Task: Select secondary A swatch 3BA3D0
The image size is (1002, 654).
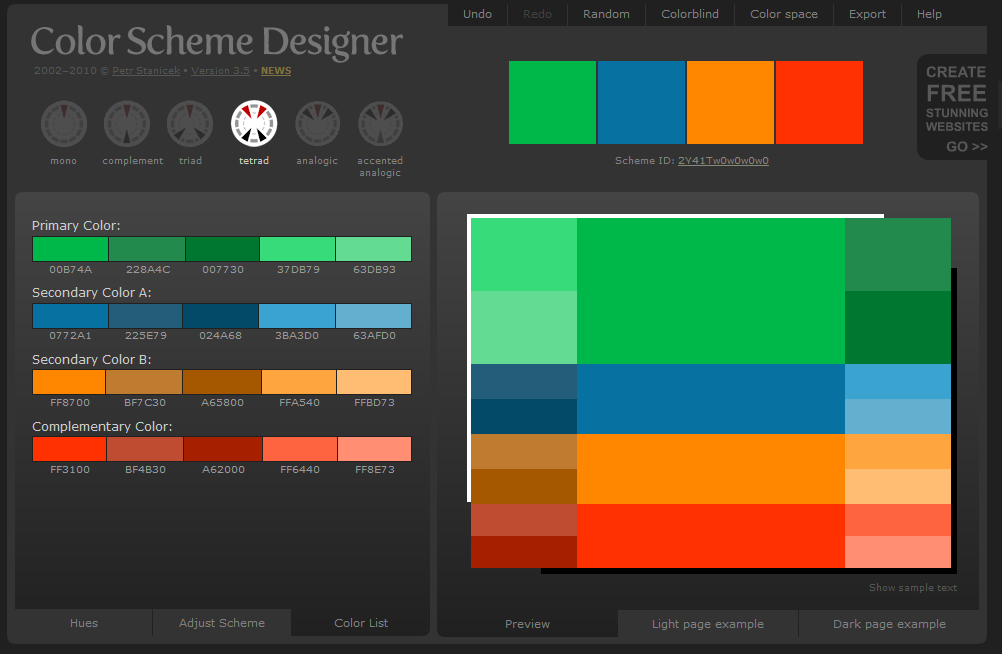Action: [297, 316]
